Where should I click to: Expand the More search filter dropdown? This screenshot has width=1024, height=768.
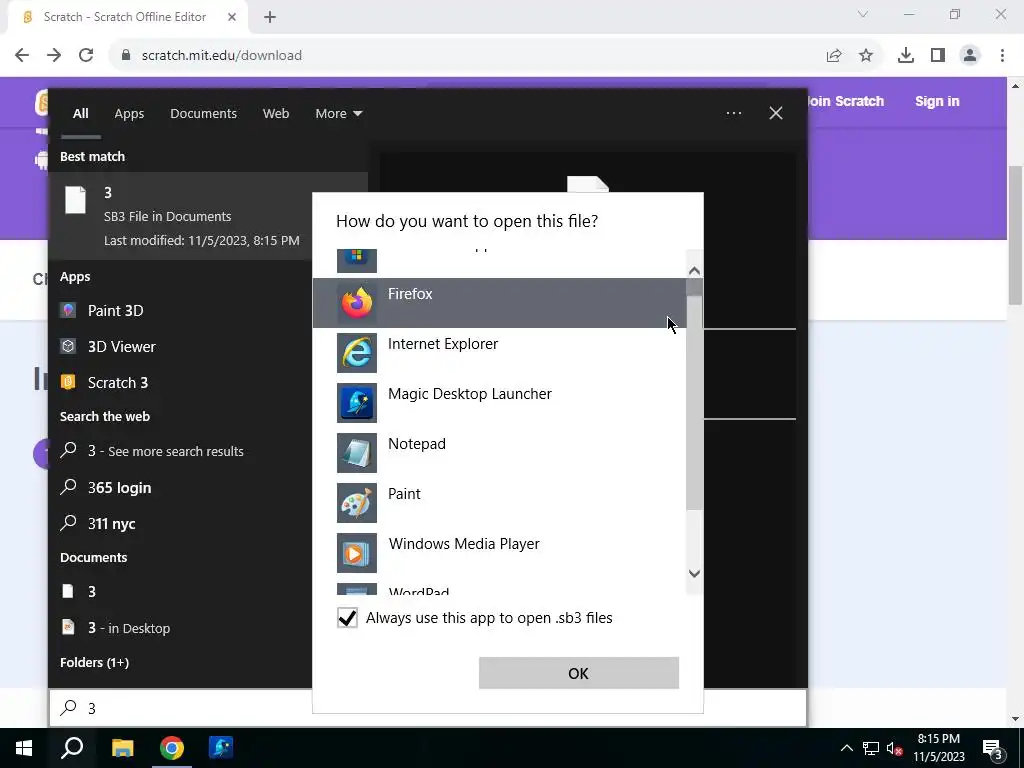pos(338,114)
